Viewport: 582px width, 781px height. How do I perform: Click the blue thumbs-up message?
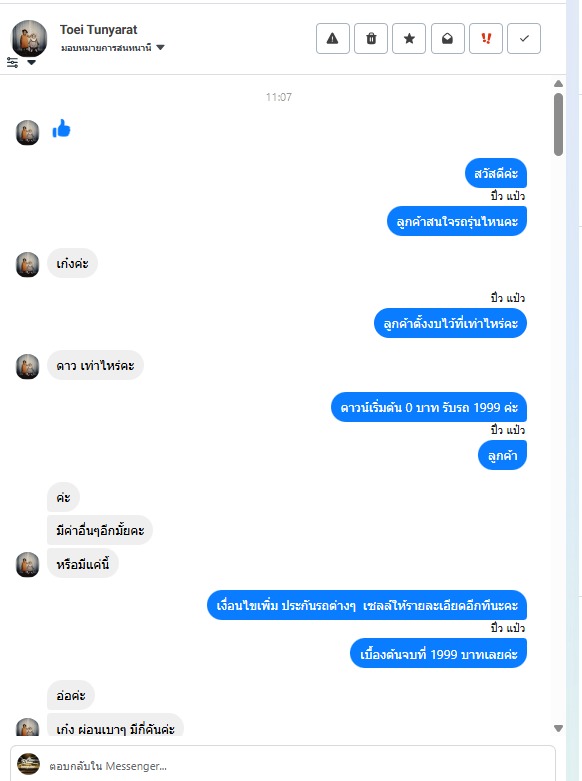[61, 129]
